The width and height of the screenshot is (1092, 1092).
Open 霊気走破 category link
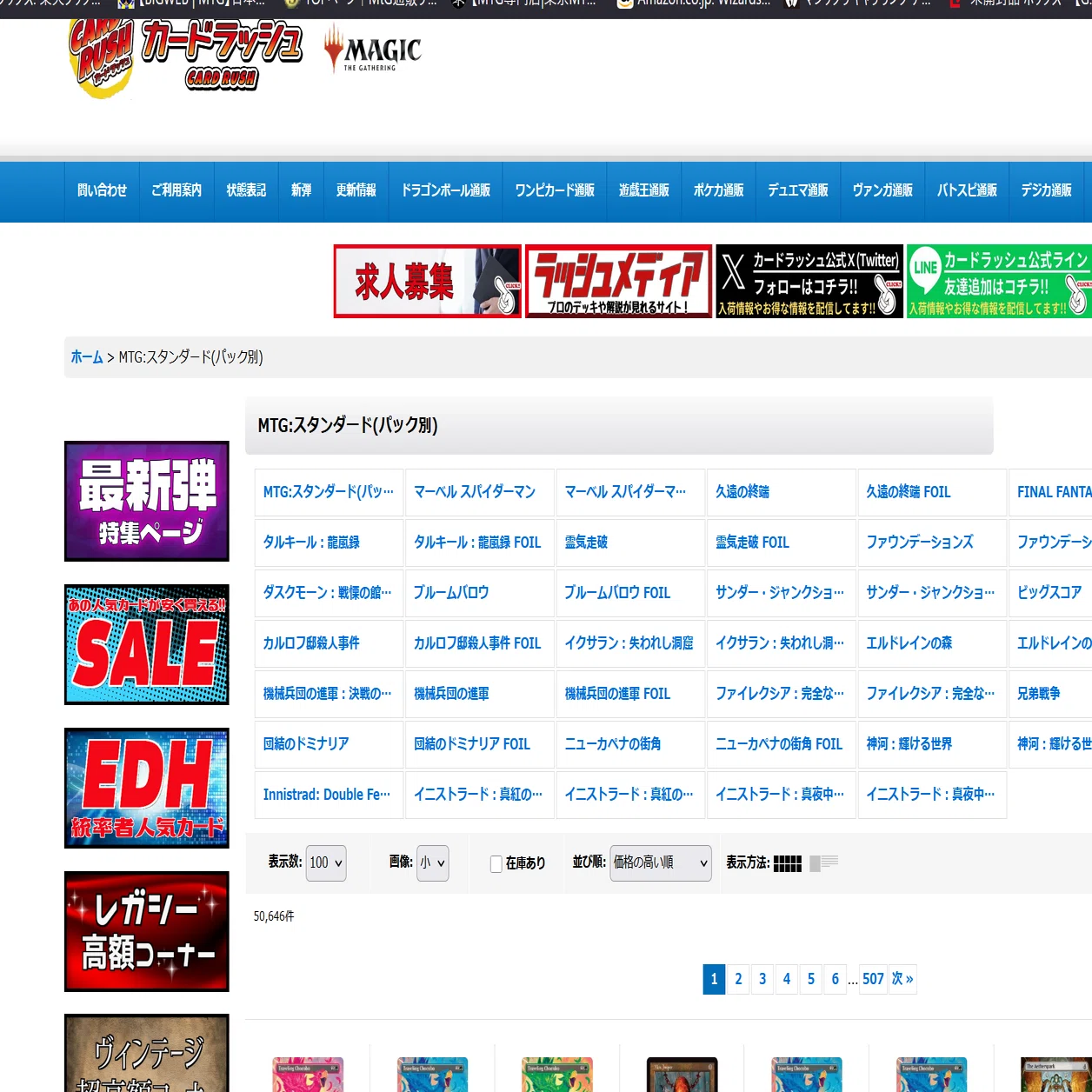click(x=629, y=543)
